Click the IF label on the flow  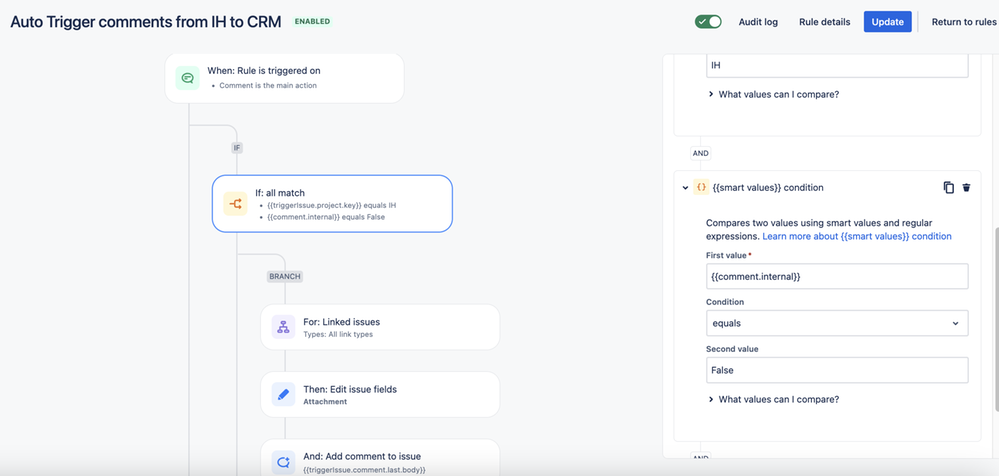point(237,148)
